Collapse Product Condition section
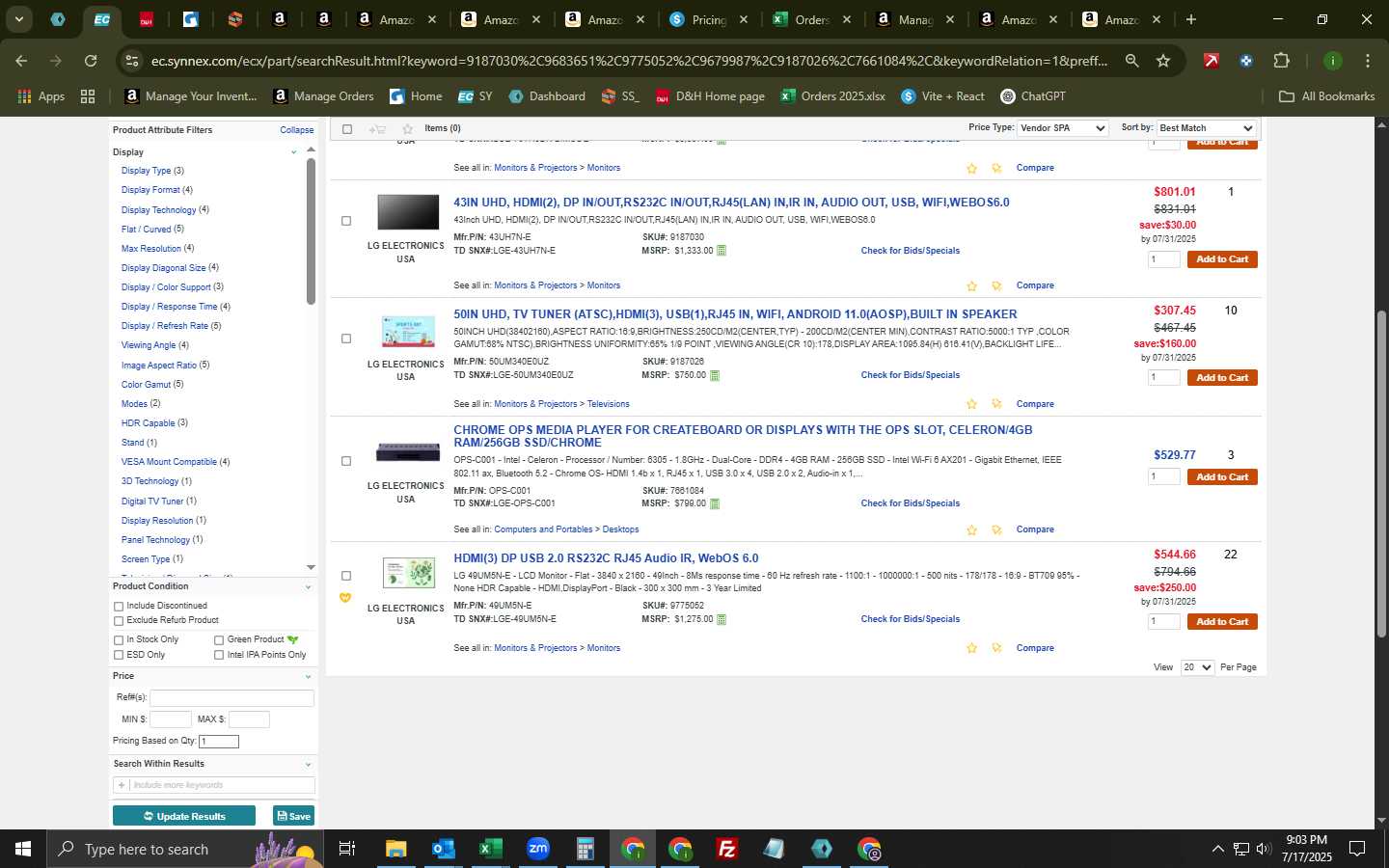Image resolution: width=1389 pixels, height=868 pixels. tap(308, 587)
